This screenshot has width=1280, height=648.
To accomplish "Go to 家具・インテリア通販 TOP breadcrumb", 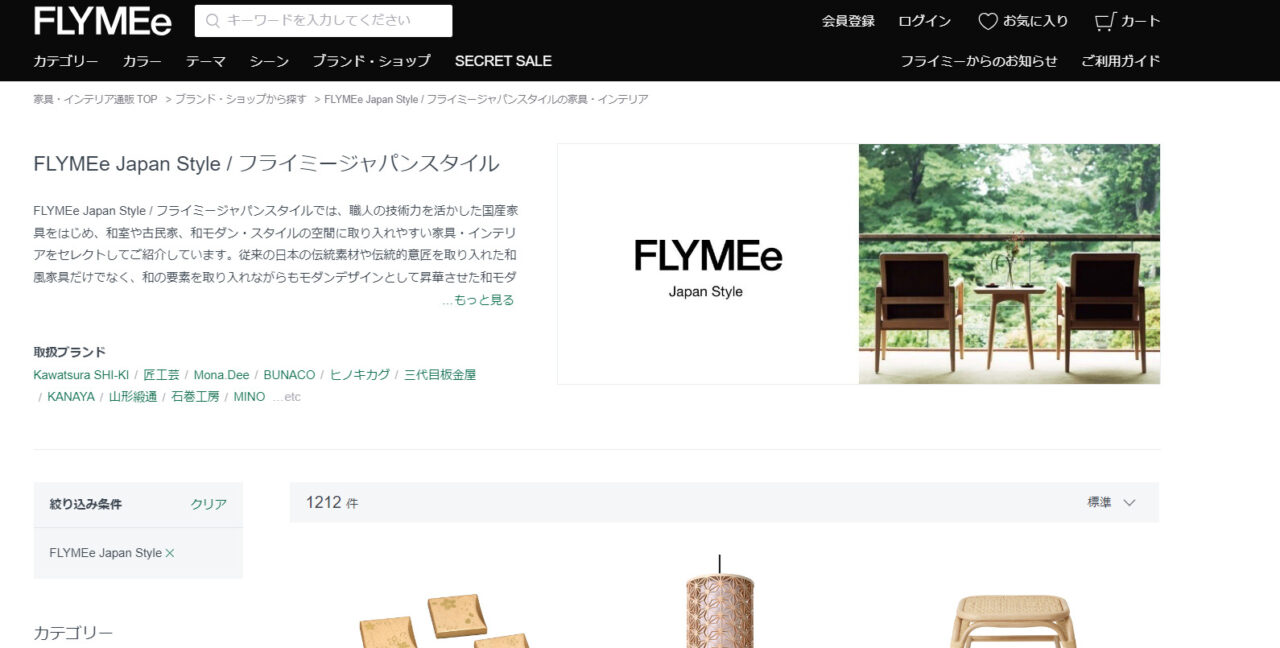I will [95, 99].
